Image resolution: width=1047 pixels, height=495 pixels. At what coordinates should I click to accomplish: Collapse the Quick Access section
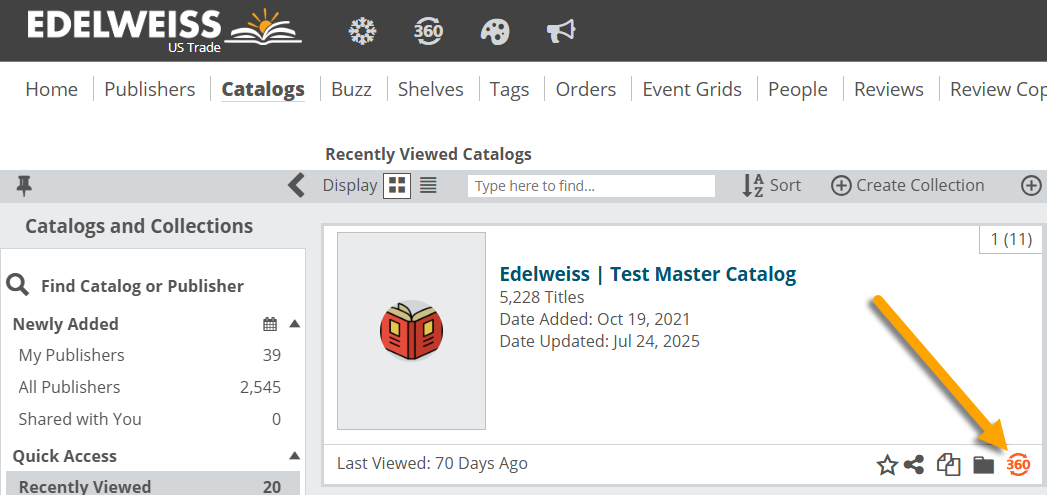tap(294, 456)
